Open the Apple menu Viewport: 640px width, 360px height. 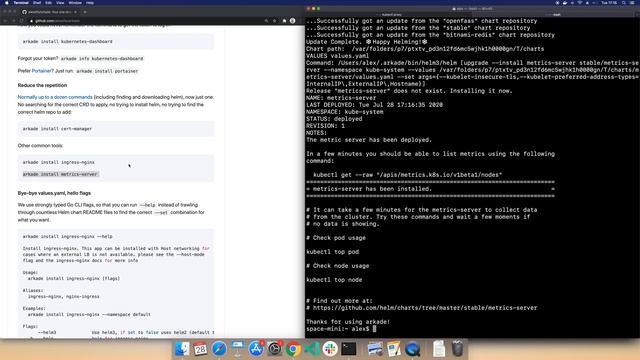coord(6,2)
